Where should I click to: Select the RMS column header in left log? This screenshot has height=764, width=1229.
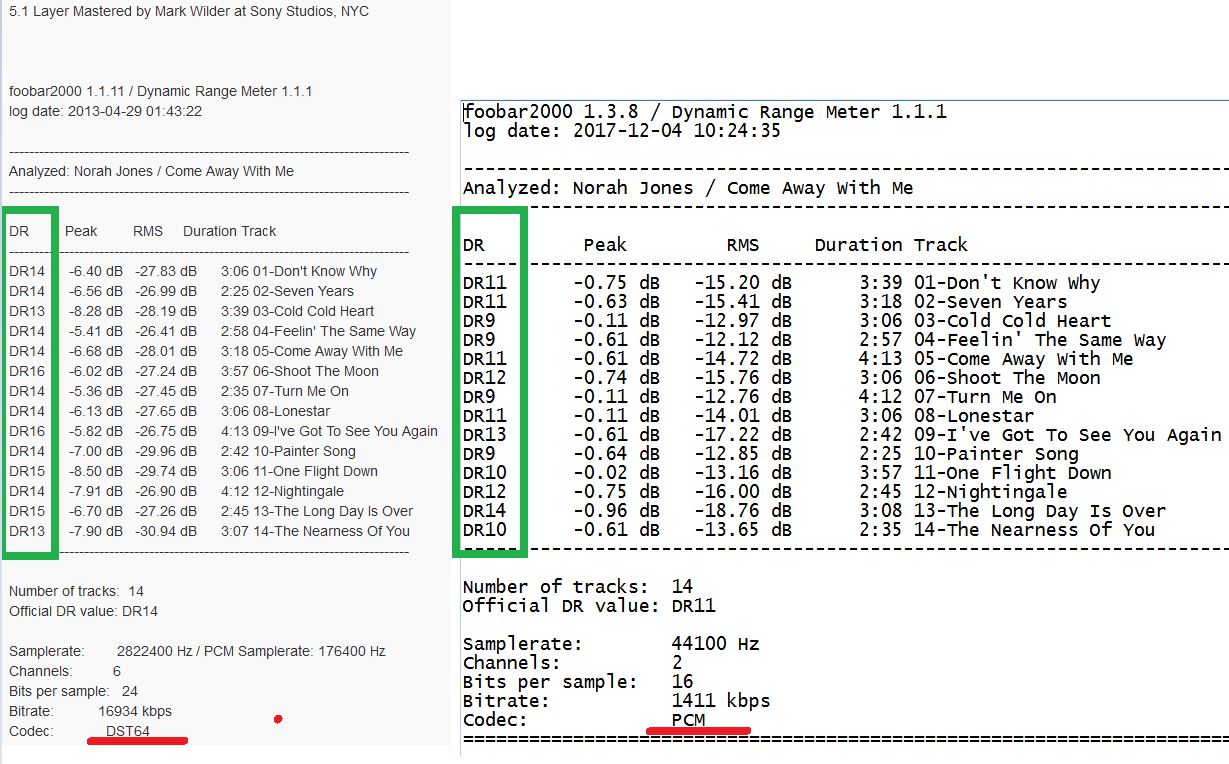tap(148, 231)
